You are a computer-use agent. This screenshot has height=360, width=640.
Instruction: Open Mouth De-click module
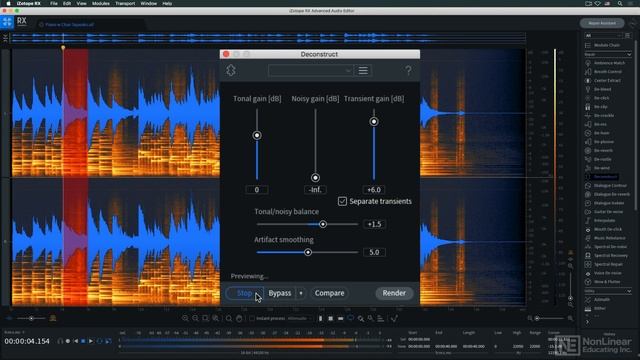(604, 229)
